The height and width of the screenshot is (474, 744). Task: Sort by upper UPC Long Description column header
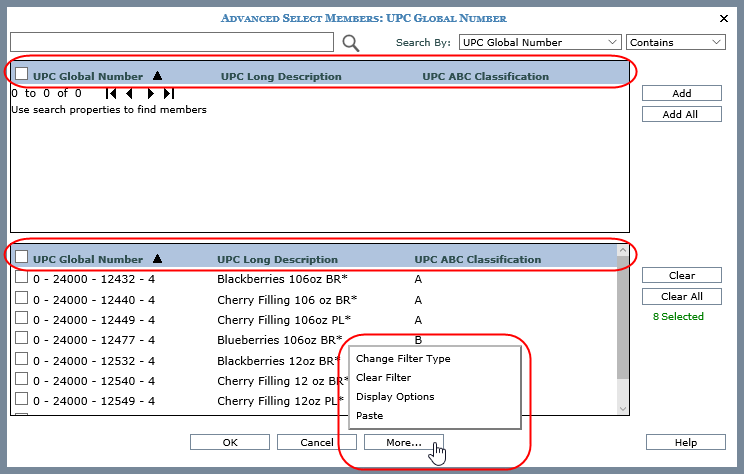(281, 76)
